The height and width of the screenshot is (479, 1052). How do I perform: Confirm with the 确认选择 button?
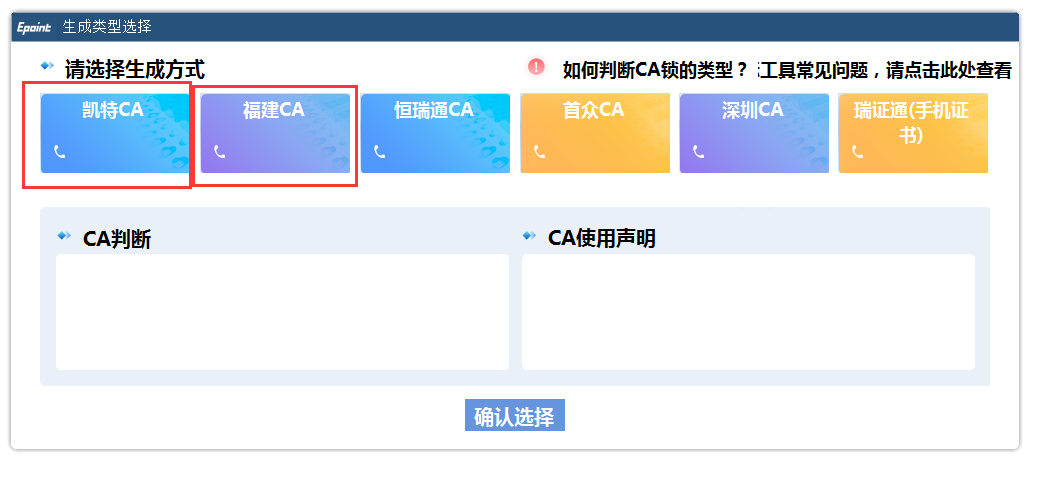pyautogui.click(x=515, y=415)
